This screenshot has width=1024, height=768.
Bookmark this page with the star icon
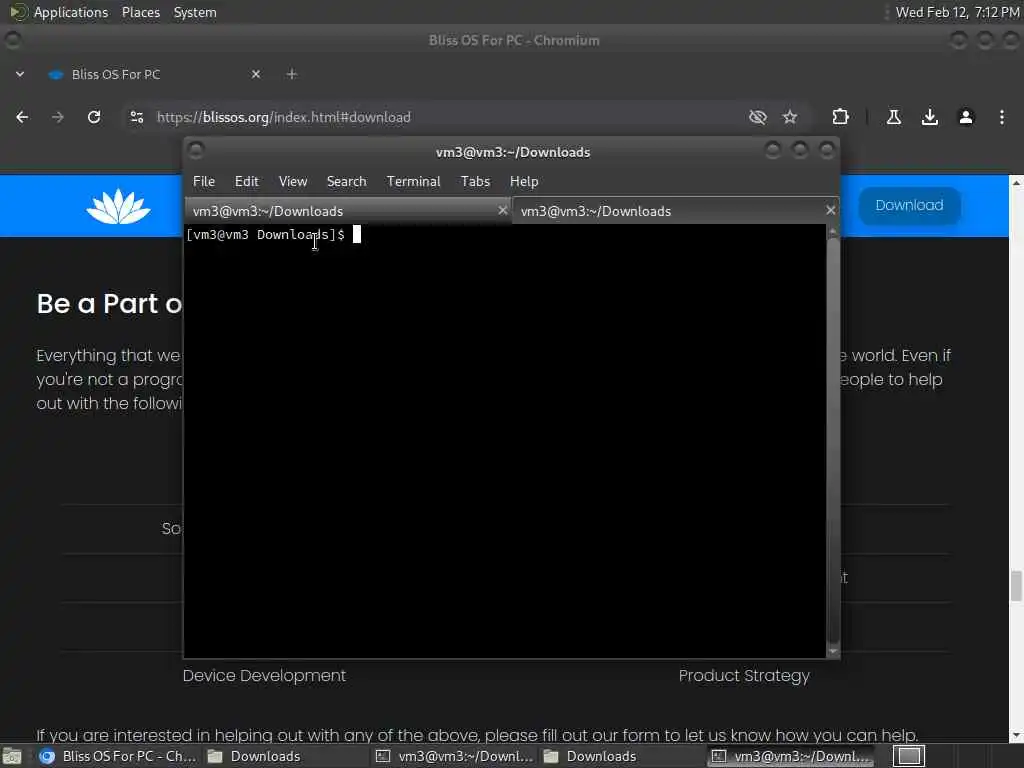click(x=790, y=117)
